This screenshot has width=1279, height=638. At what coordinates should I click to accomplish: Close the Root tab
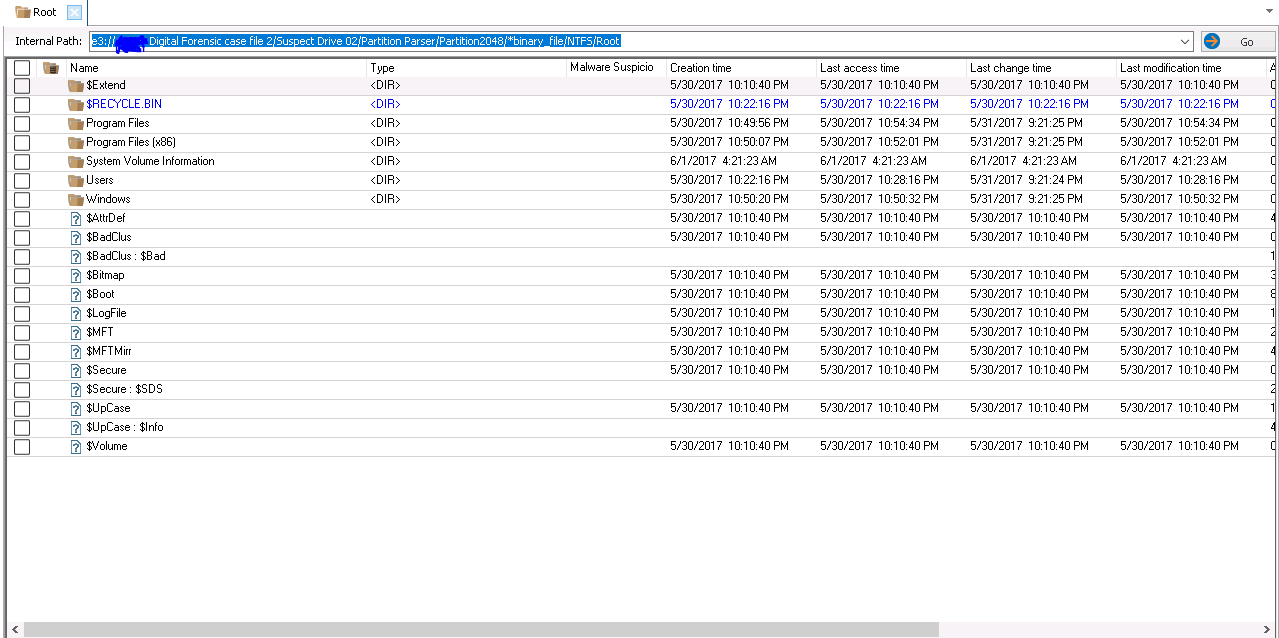tap(74, 12)
